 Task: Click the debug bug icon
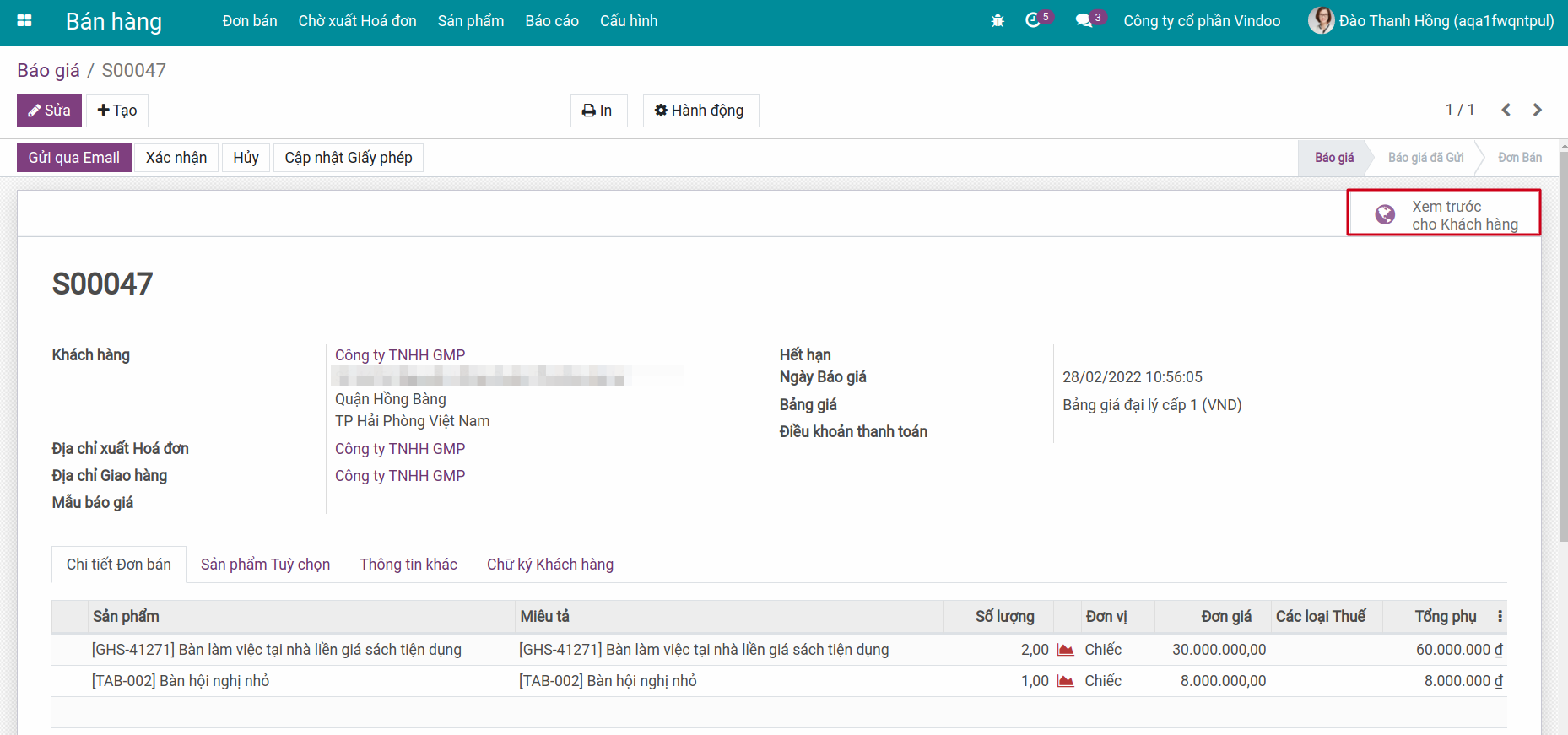pos(998,21)
